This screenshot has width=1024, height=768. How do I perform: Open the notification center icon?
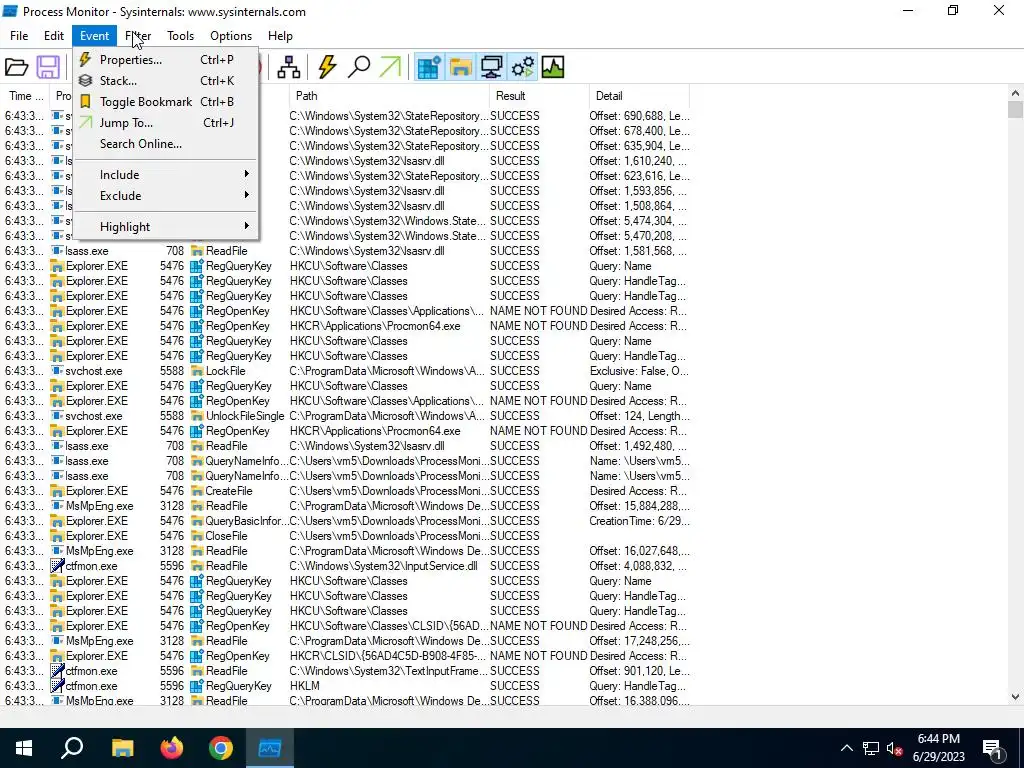(993, 748)
